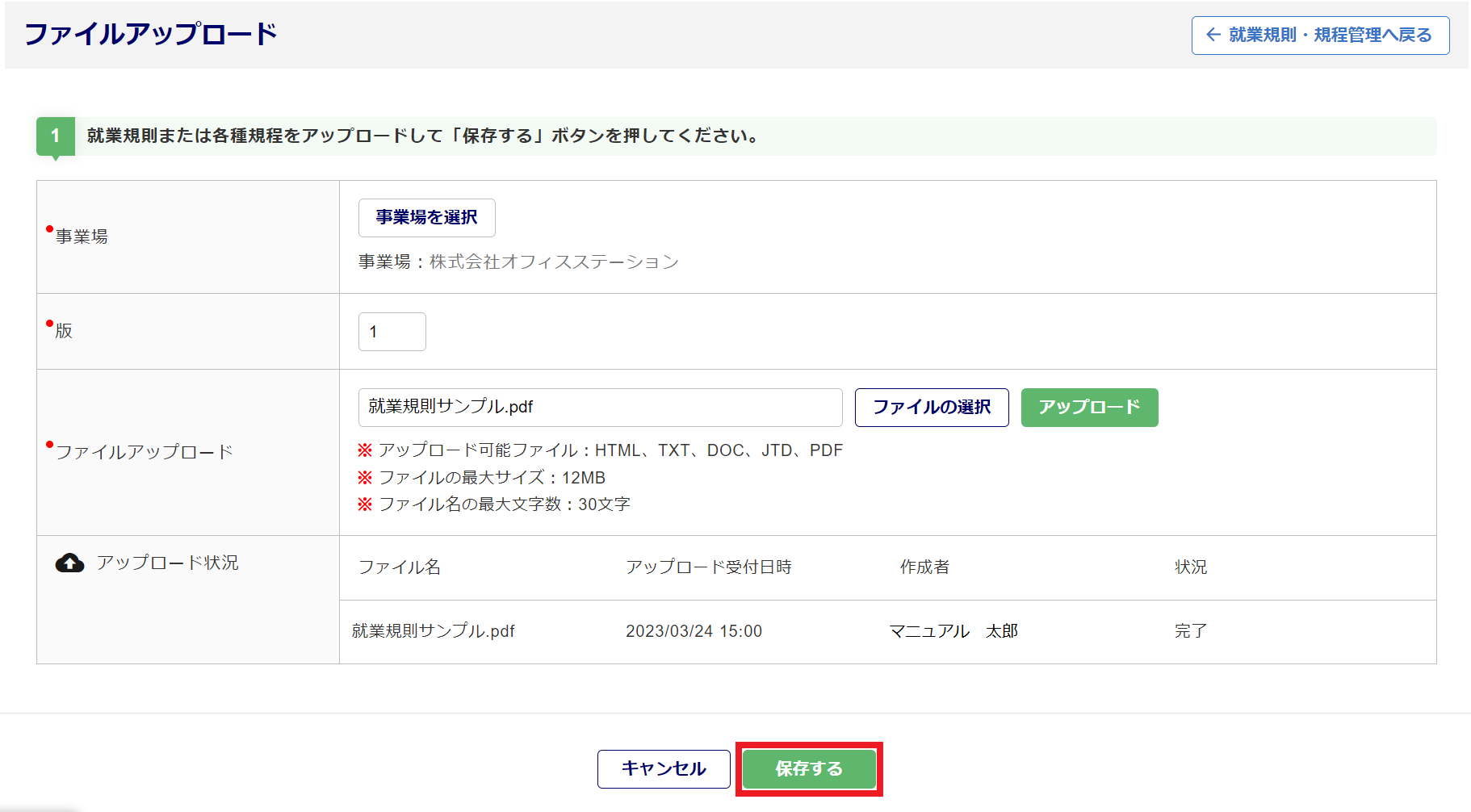The width and height of the screenshot is (1471, 812).
Task: Open the ファイルの選択 file picker
Action: 931,407
